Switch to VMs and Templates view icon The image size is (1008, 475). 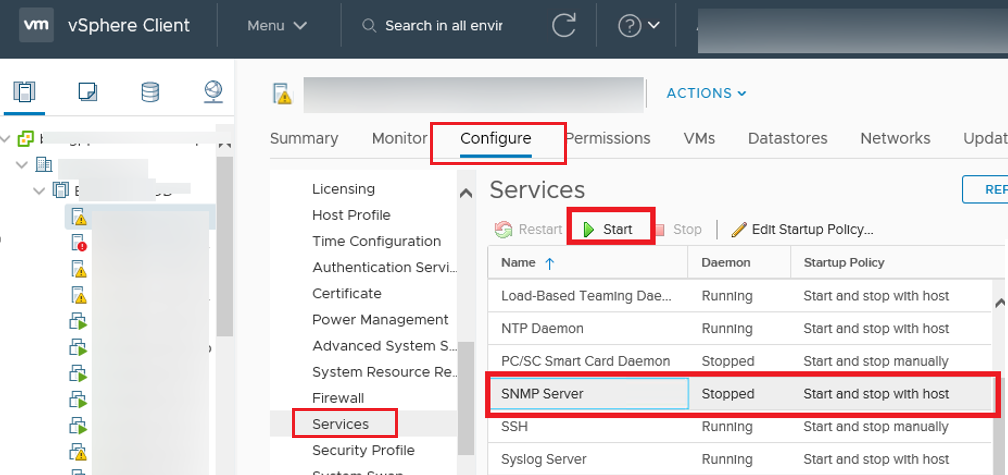[x=87, y=92]
